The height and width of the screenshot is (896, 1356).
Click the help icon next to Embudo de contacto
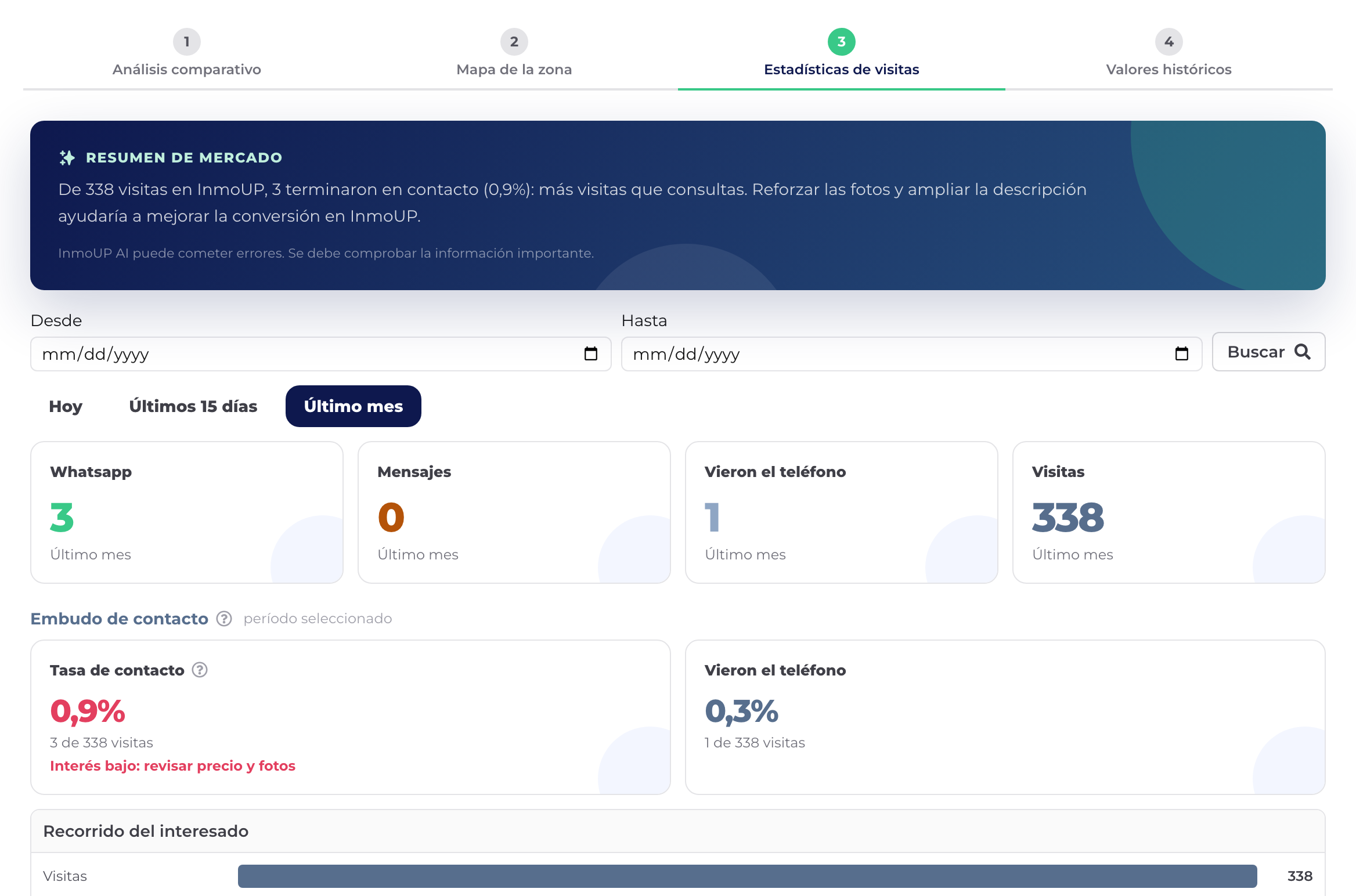tap(224, 619)
